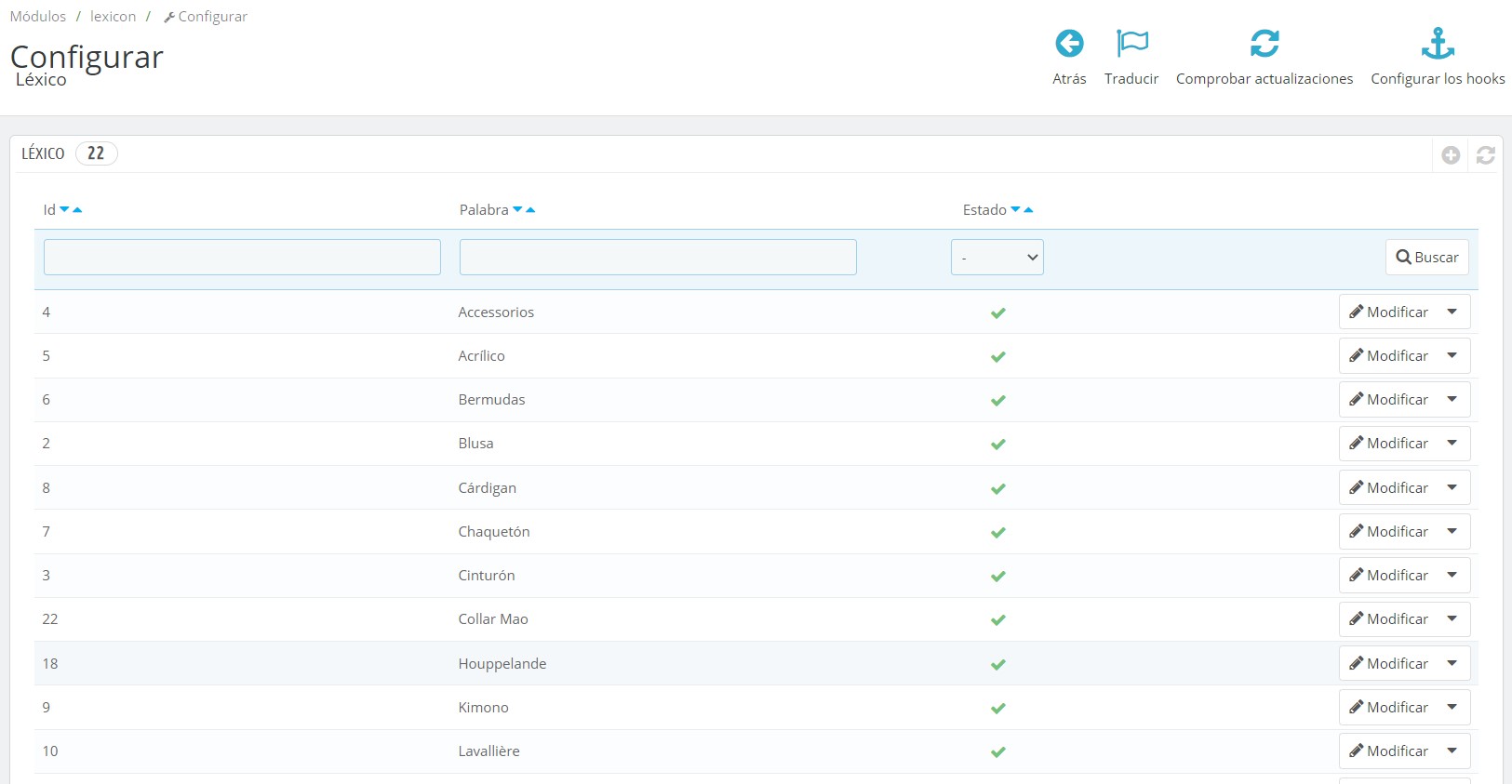Toggle status checkmark for Acrílico
1512x784 pixels.
(998, 357)
